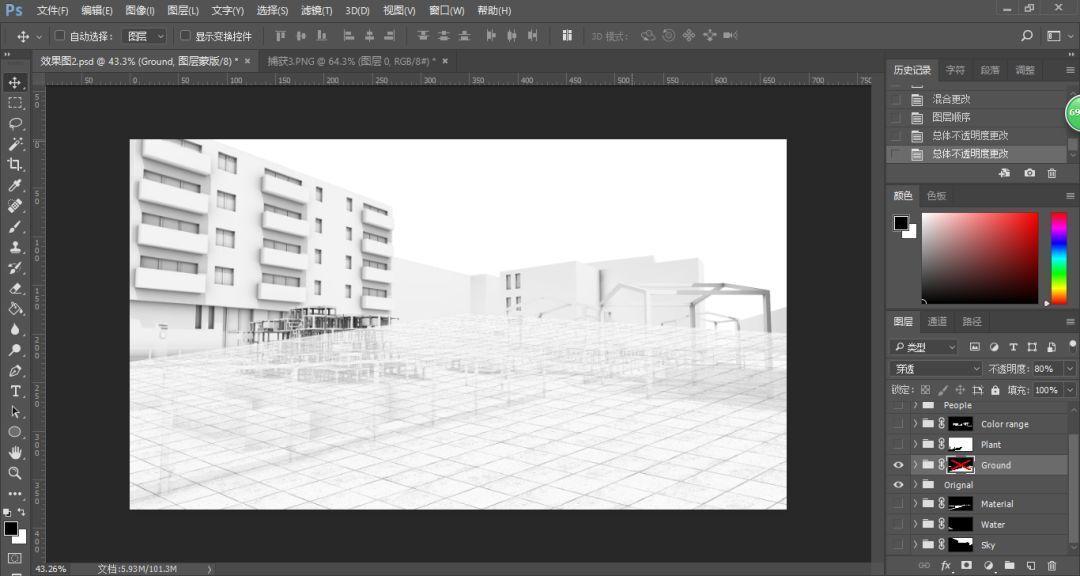Select the Crop tool

(x=14, y=165)
